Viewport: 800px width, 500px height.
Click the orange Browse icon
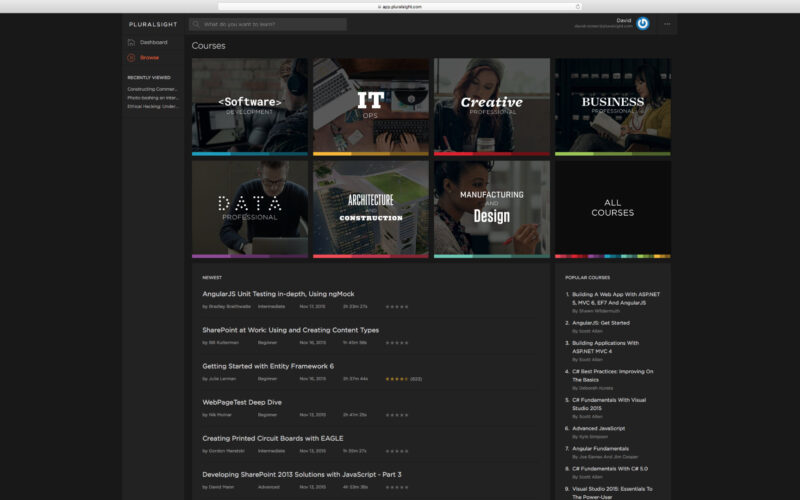coord(131,58)
